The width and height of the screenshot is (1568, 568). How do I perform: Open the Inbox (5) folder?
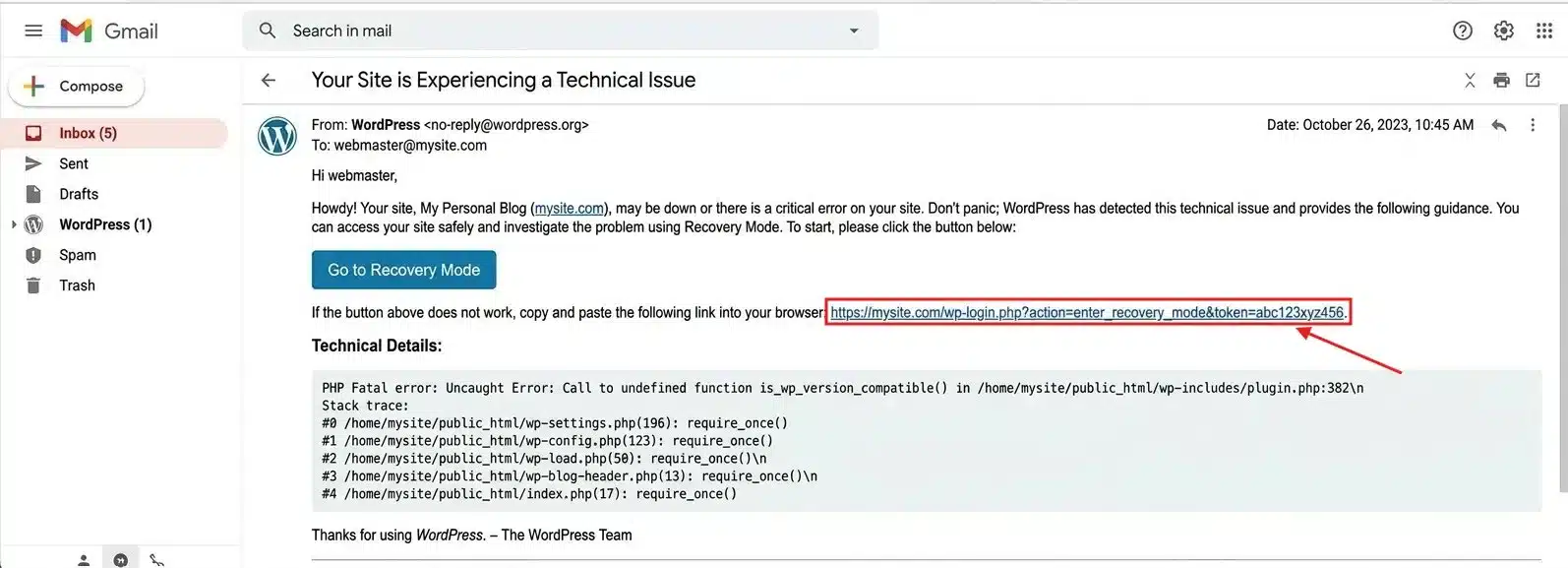(114, 133)
